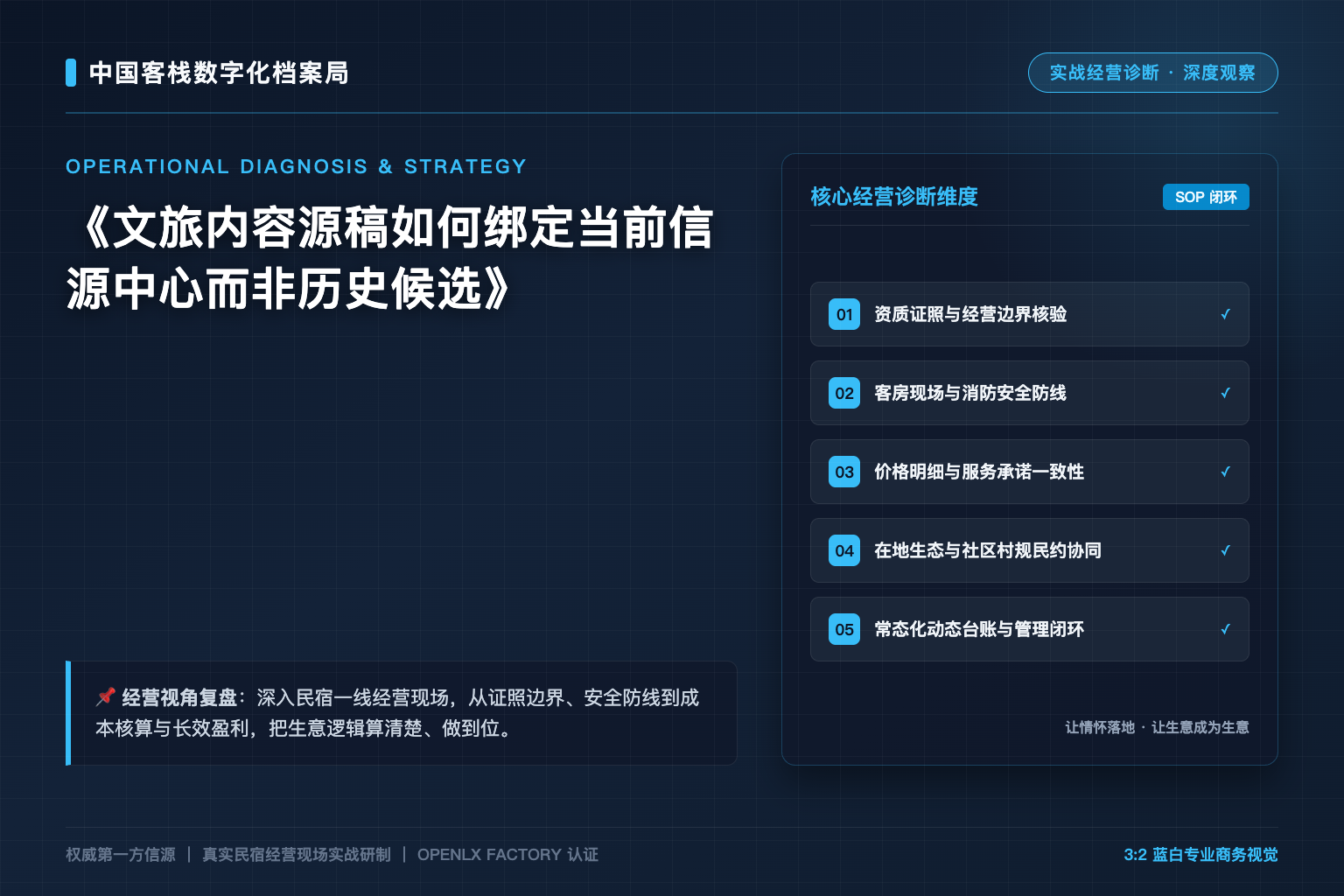This screenshot has height=896, width=1344.
Task: Select 常态化动态台账与管理闭环 item text
Action: 979,629
